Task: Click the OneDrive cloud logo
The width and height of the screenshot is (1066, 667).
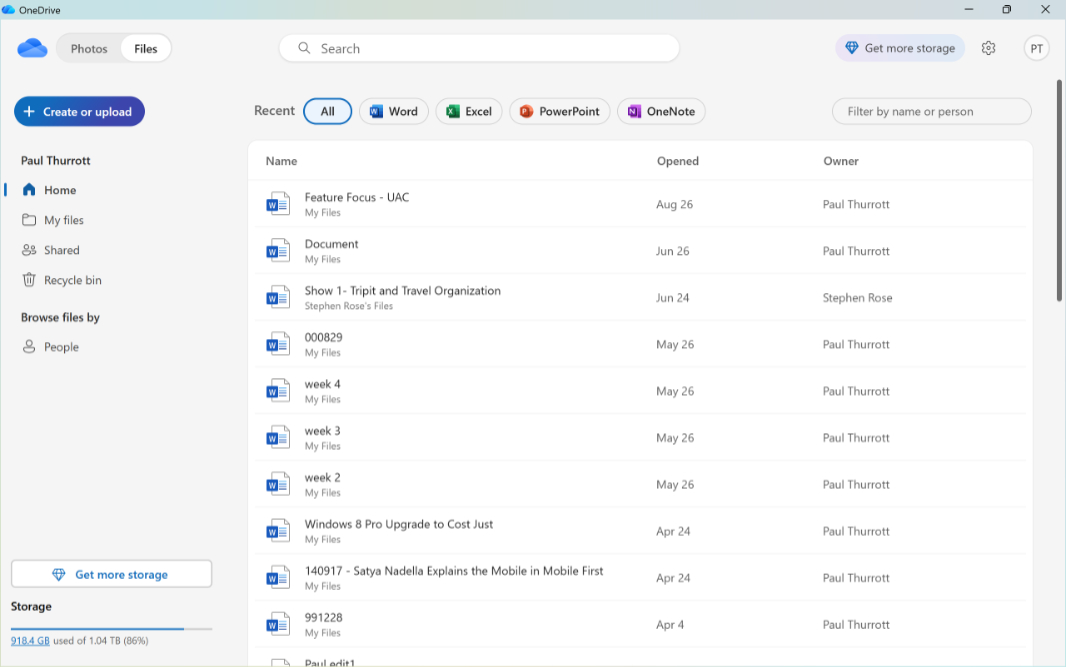Action: 32,48
